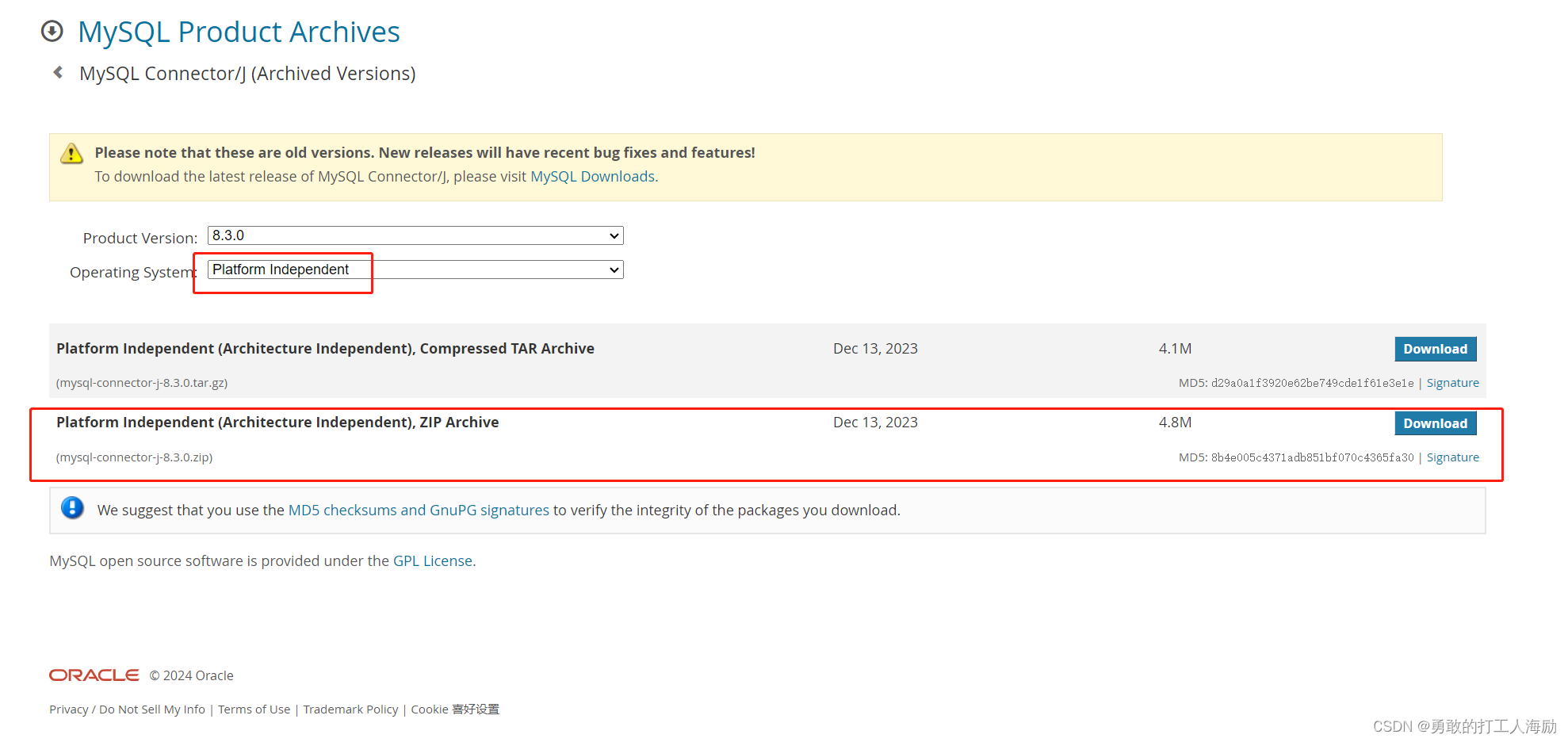Open MD5 checksums and GnuPG signatures link
The image size is (1568, 742).
pos(419,510)
